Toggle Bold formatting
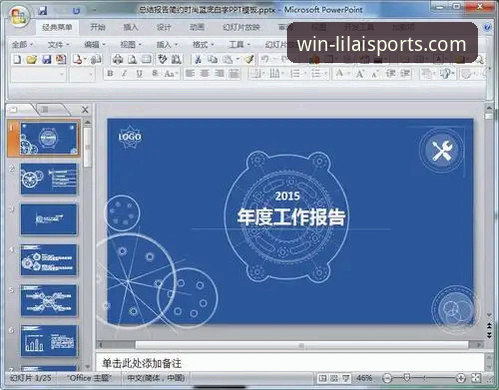 [x=110, y=73]
